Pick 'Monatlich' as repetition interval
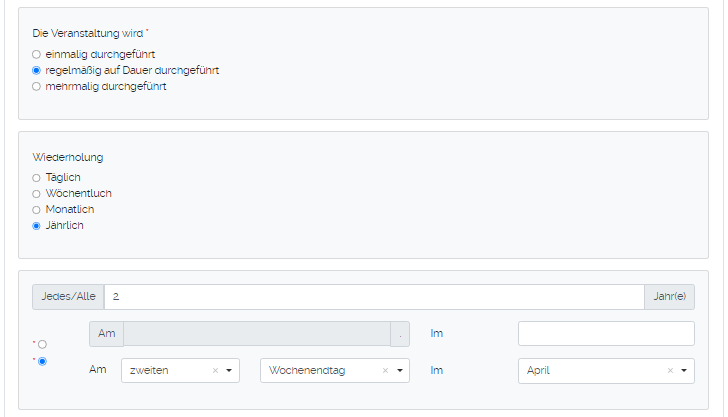The image size is (728, 417). [x=37, y=210]
